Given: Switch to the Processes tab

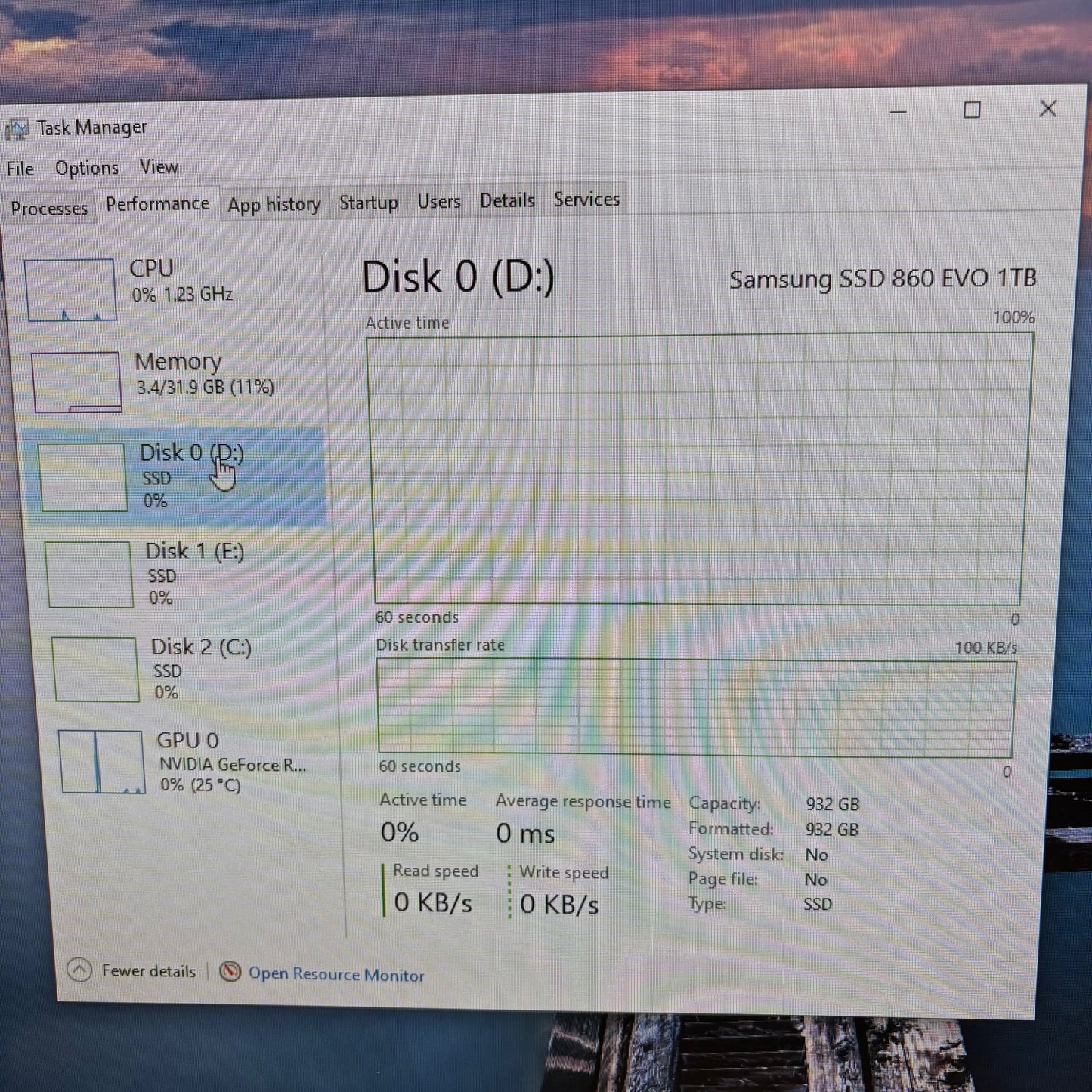Looking at the screenshot, I should click(49, 209).
